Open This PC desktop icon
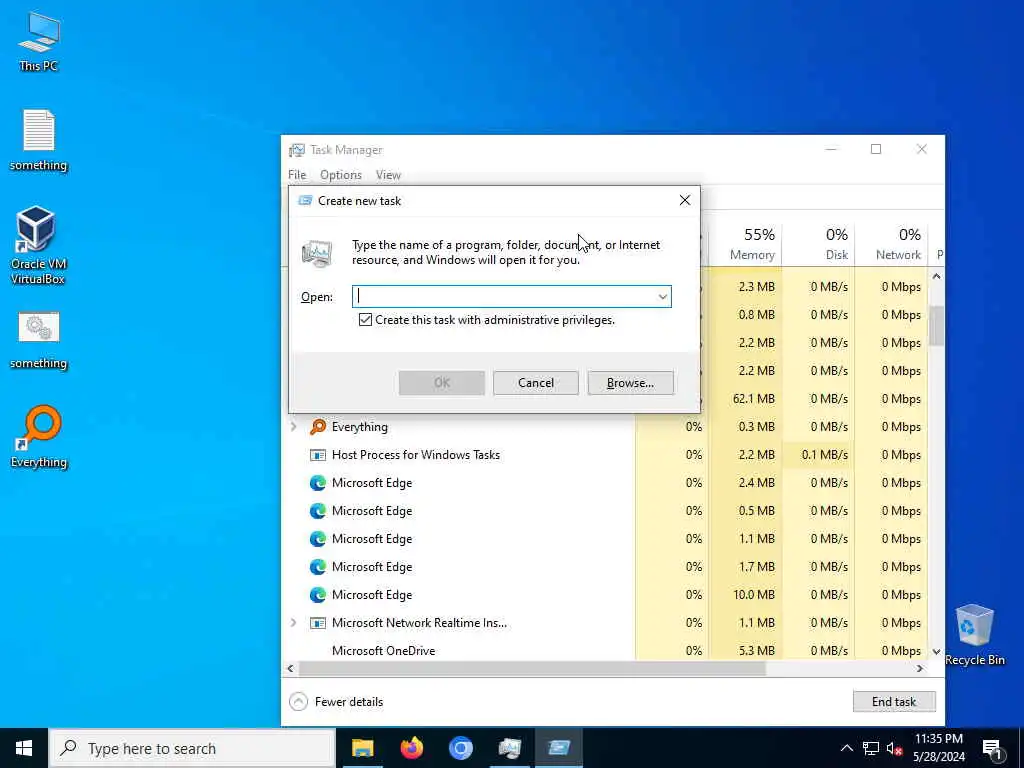1024x768 pixels. click(x=39, y=41)
